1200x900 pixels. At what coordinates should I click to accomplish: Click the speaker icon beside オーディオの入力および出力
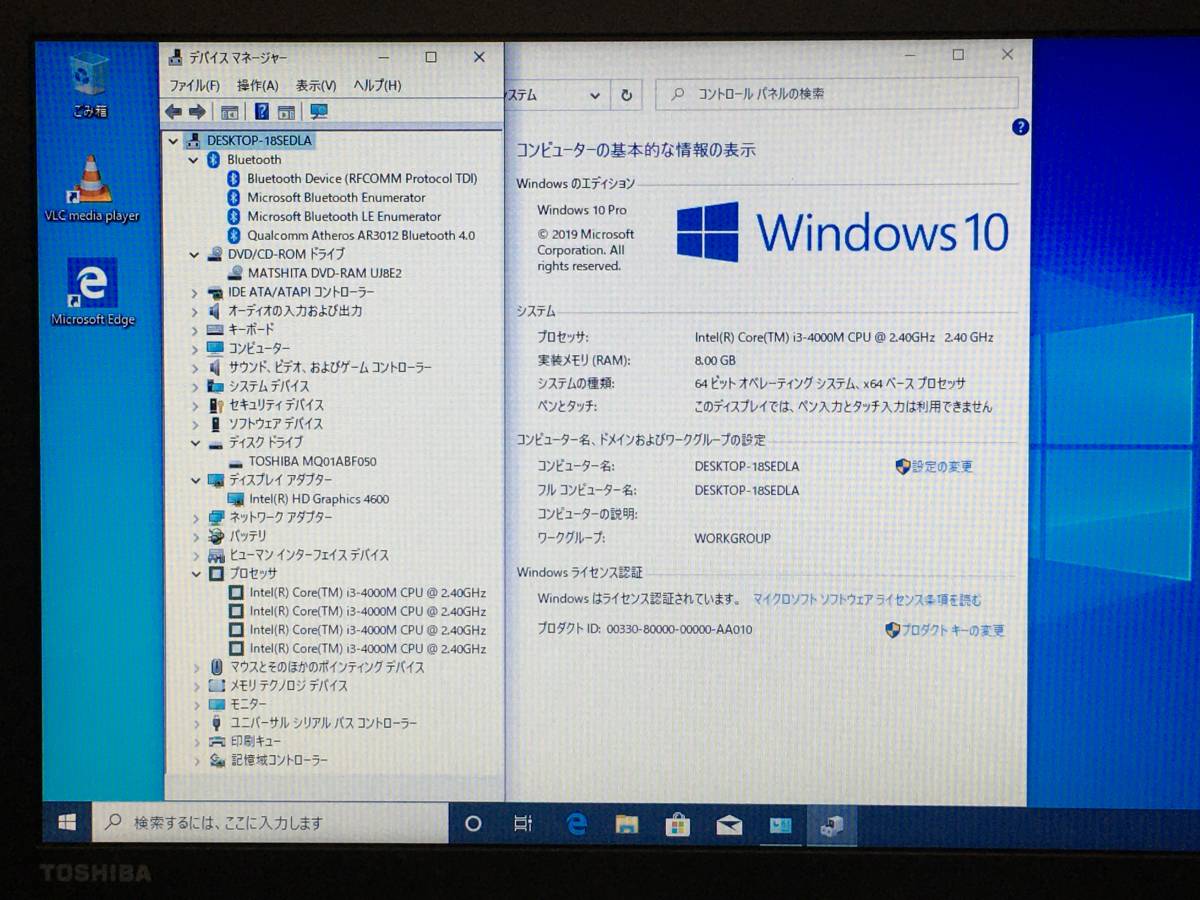[x=214, y=311]
